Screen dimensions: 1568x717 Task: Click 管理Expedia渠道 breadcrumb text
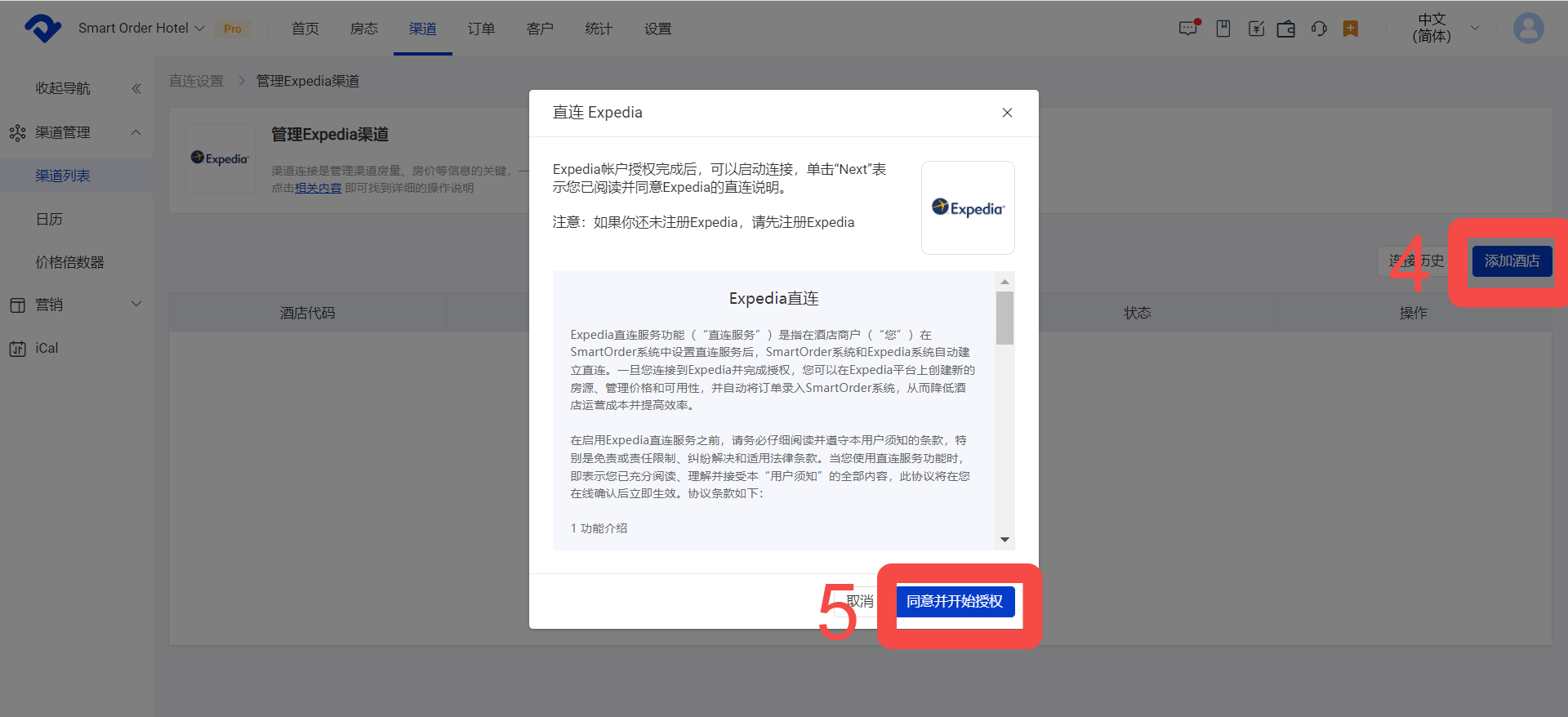[x=308, y=81]
